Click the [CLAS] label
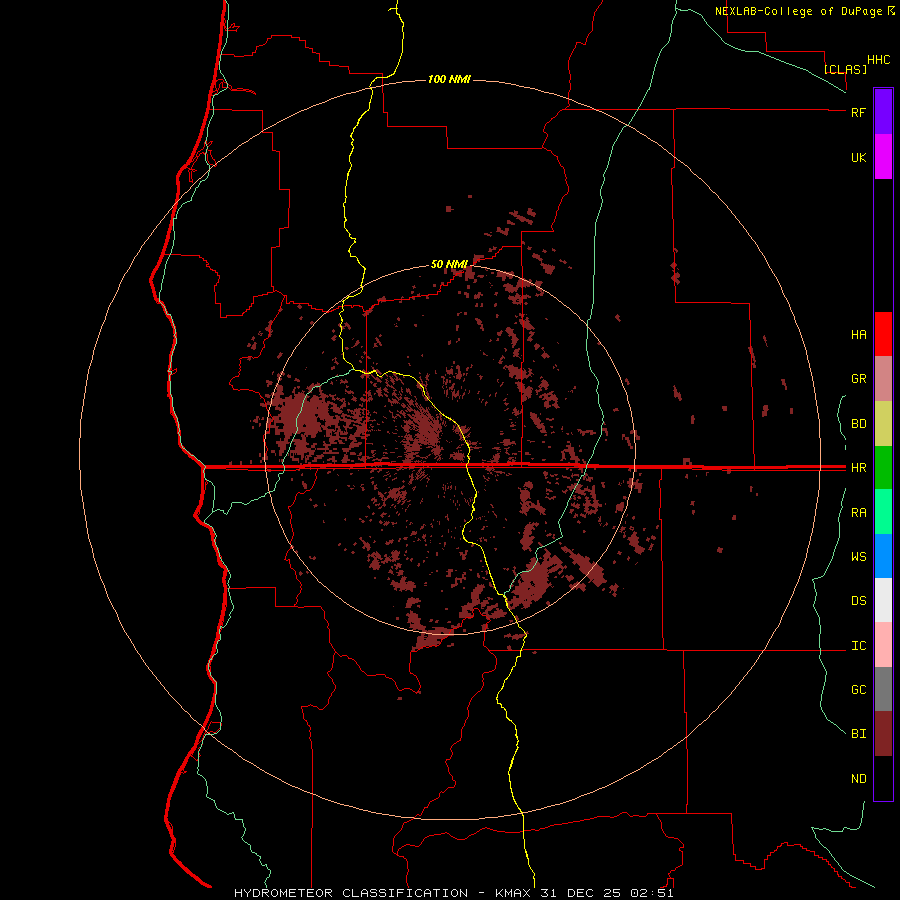 click(845, 69)
